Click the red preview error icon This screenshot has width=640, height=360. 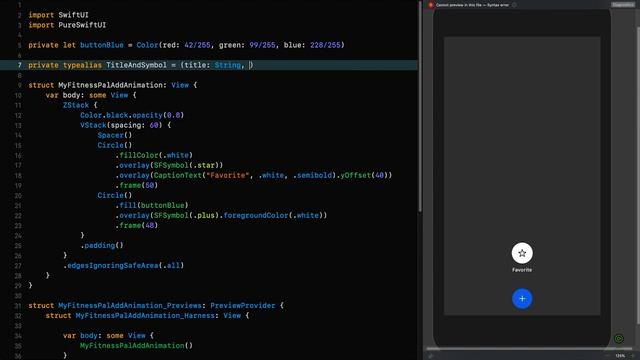(x=430, y=5)
